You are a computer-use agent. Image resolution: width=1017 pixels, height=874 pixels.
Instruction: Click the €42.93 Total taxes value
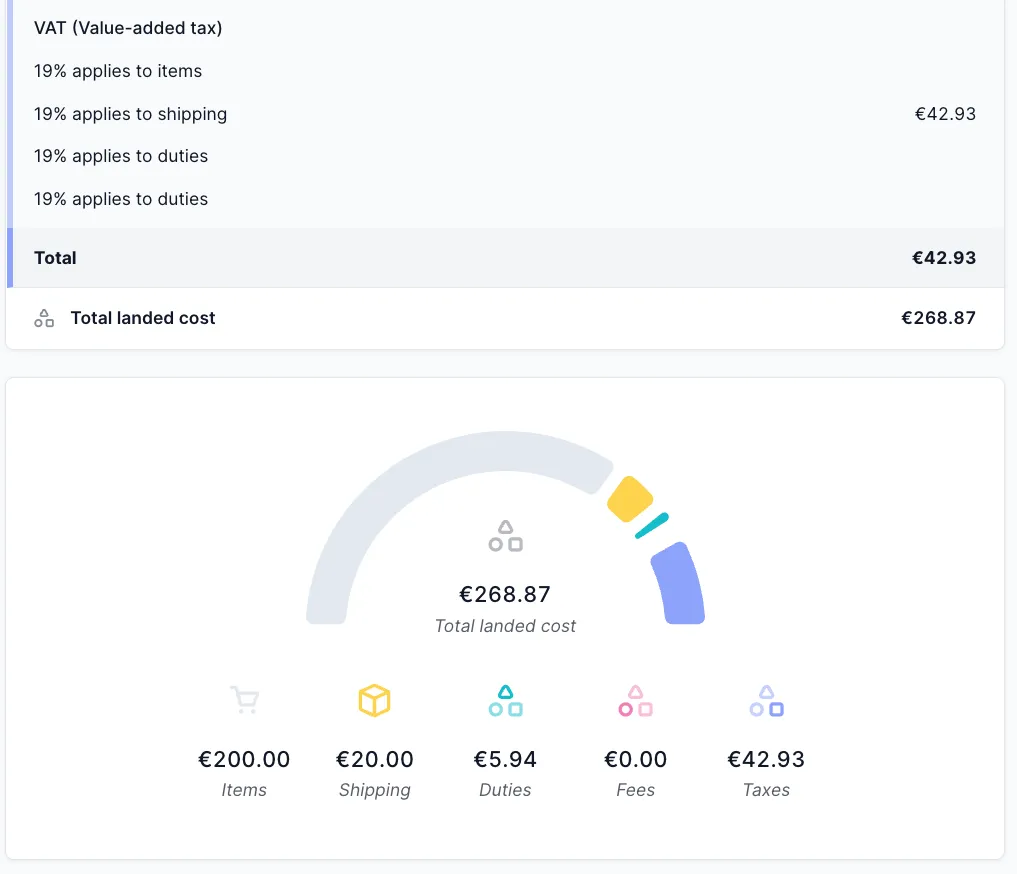point(944,258)
